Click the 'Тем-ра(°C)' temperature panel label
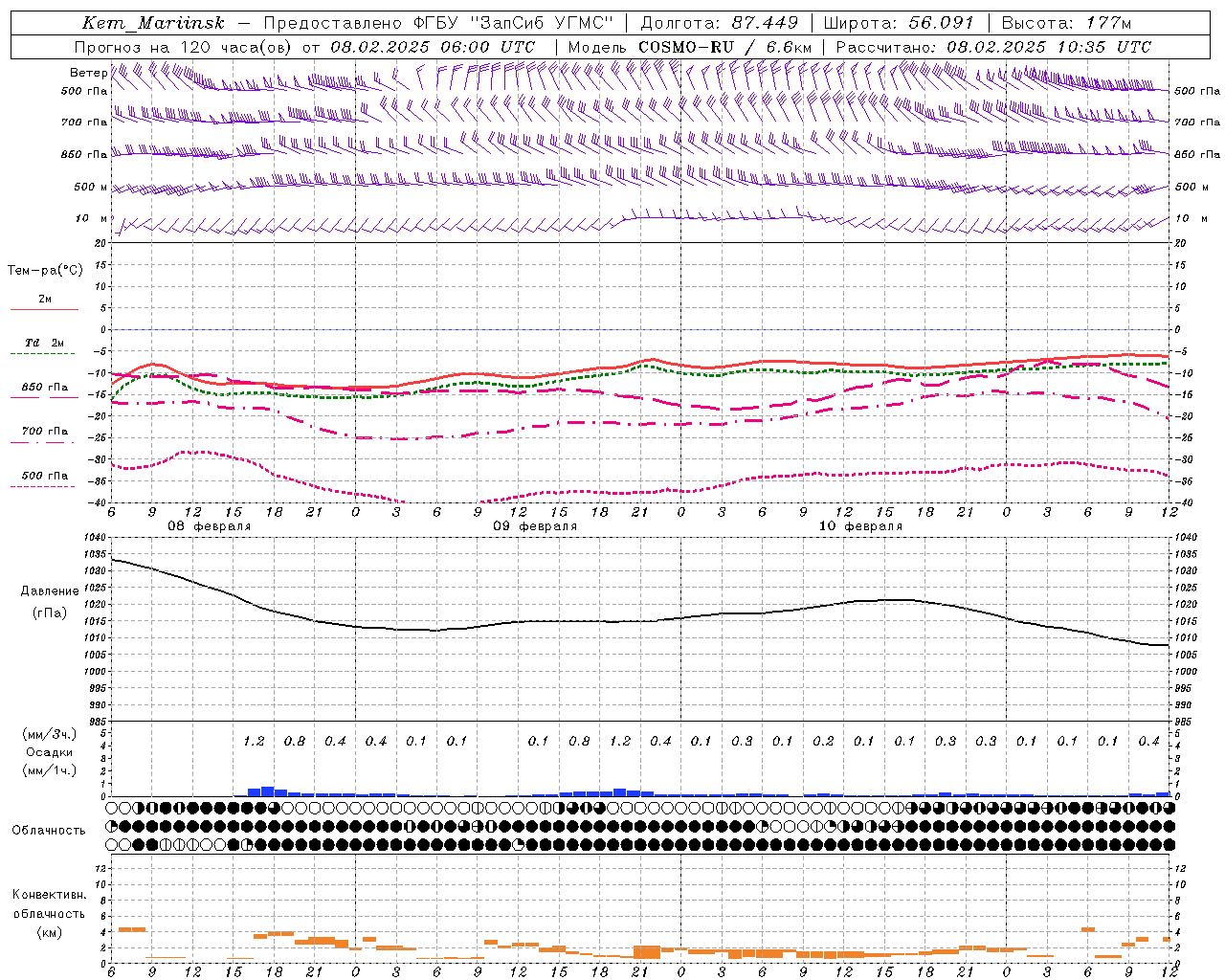 [x=45, y=271]
